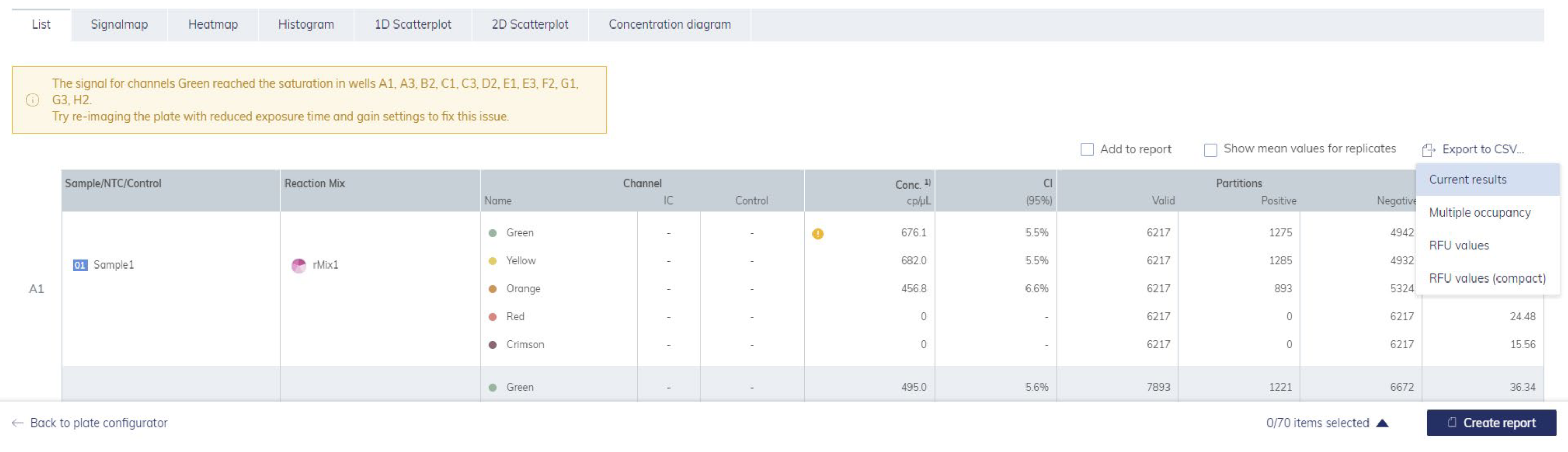Open the Histogram tab

[306, 24]
